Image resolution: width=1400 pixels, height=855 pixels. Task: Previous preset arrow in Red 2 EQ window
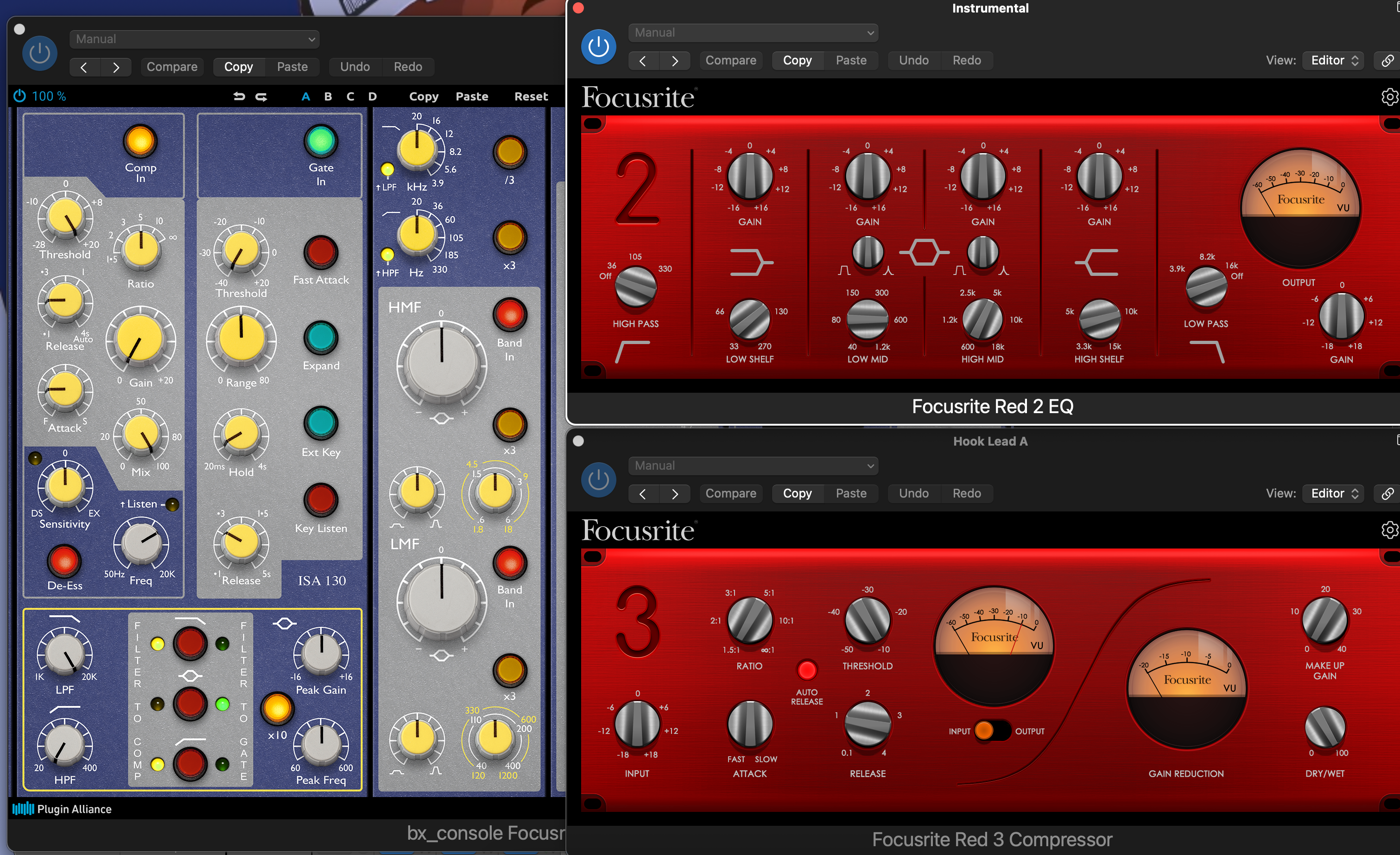point(643,60)
